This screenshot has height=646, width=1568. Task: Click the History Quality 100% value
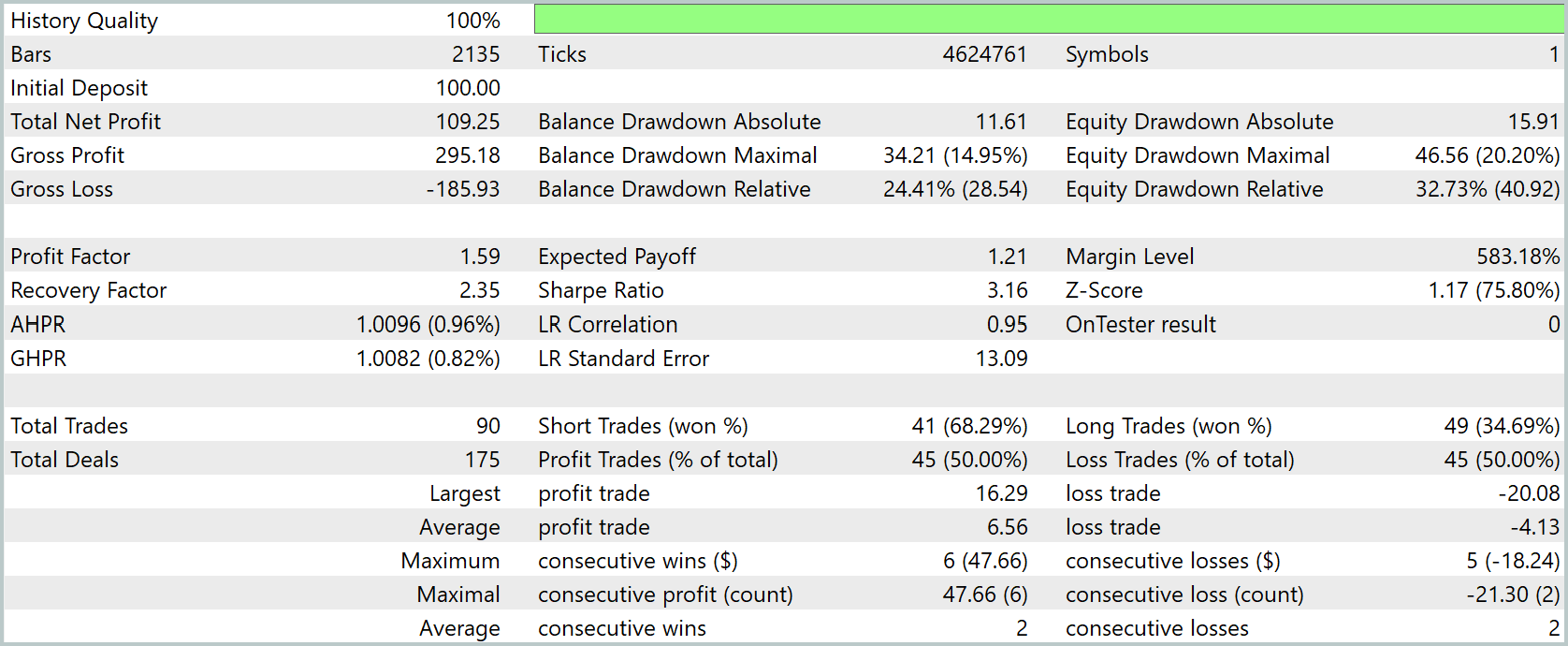pyautogui.click(x=472, y=21)
